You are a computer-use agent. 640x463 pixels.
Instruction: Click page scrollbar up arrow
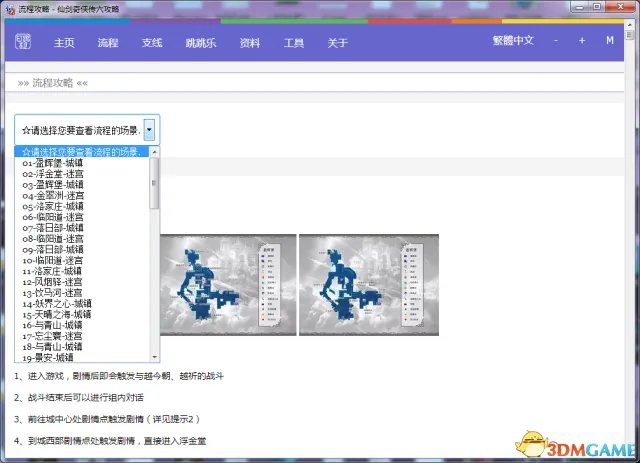pos(629,24)
